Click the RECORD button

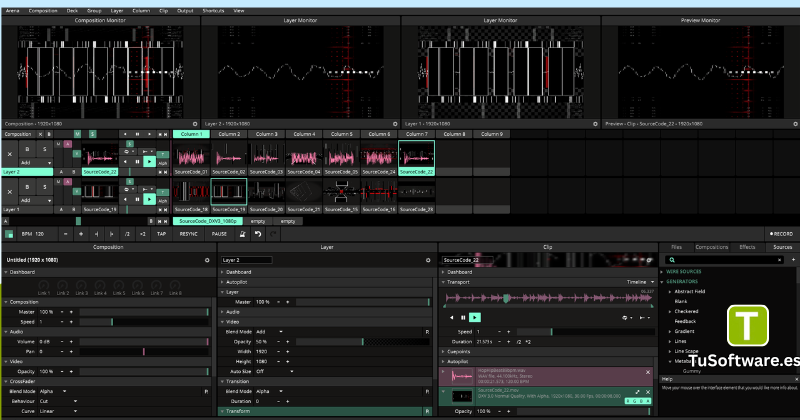[781, 234]
